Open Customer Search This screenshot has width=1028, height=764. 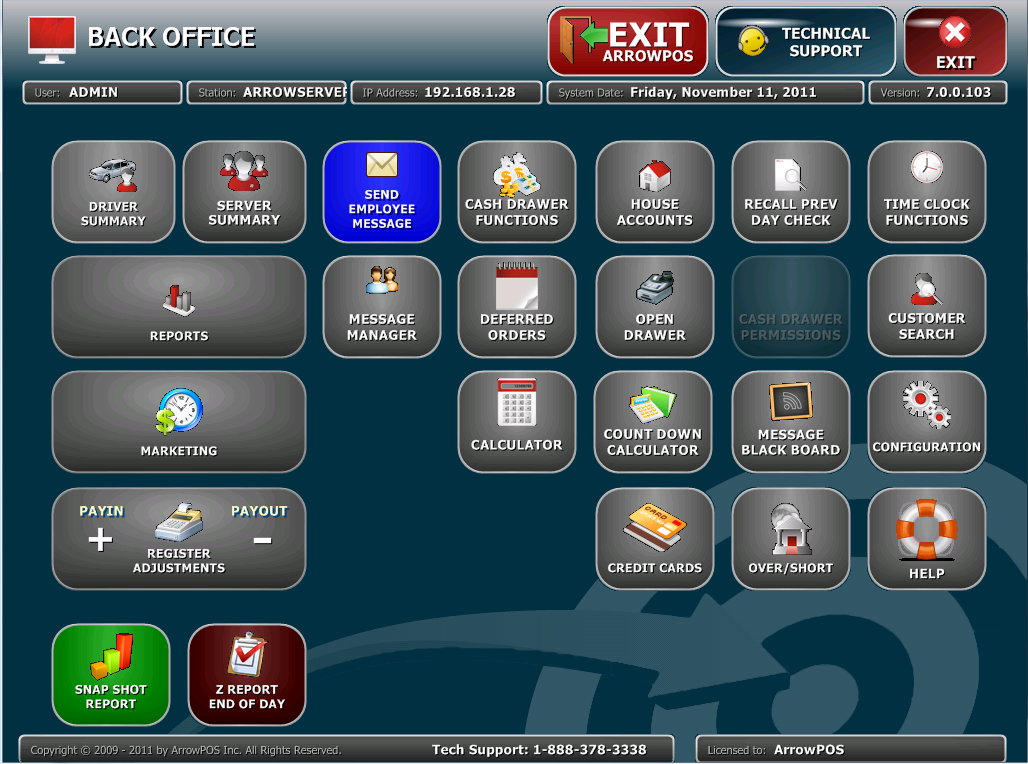pos(926,306)
